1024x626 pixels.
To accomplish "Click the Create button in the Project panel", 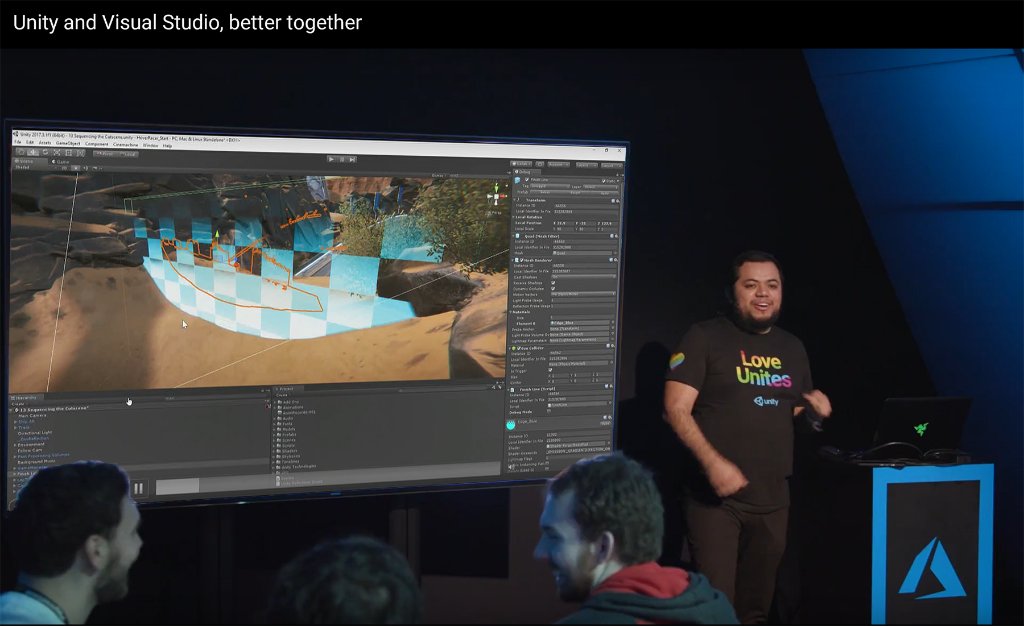I will (281, 395).
